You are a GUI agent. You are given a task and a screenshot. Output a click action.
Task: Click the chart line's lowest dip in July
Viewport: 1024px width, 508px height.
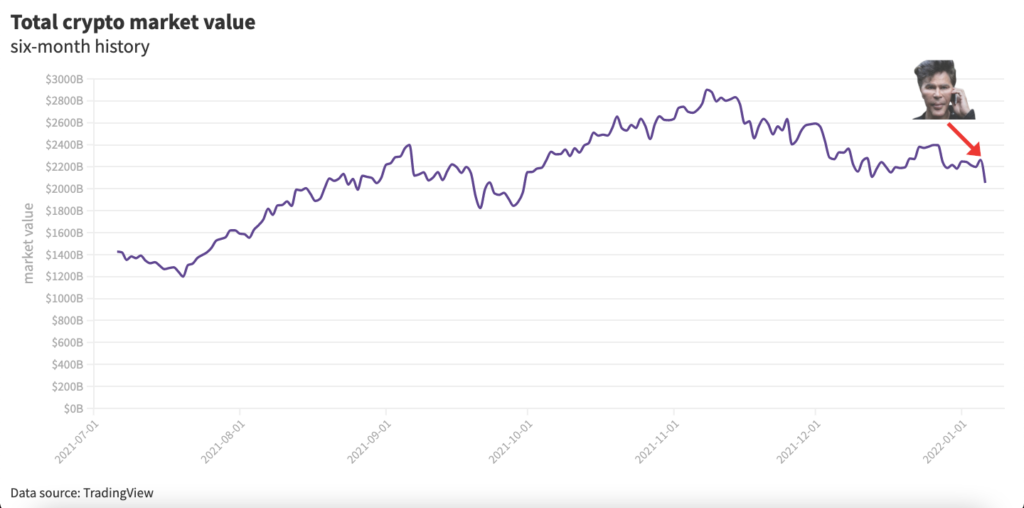tap(182, 276)
